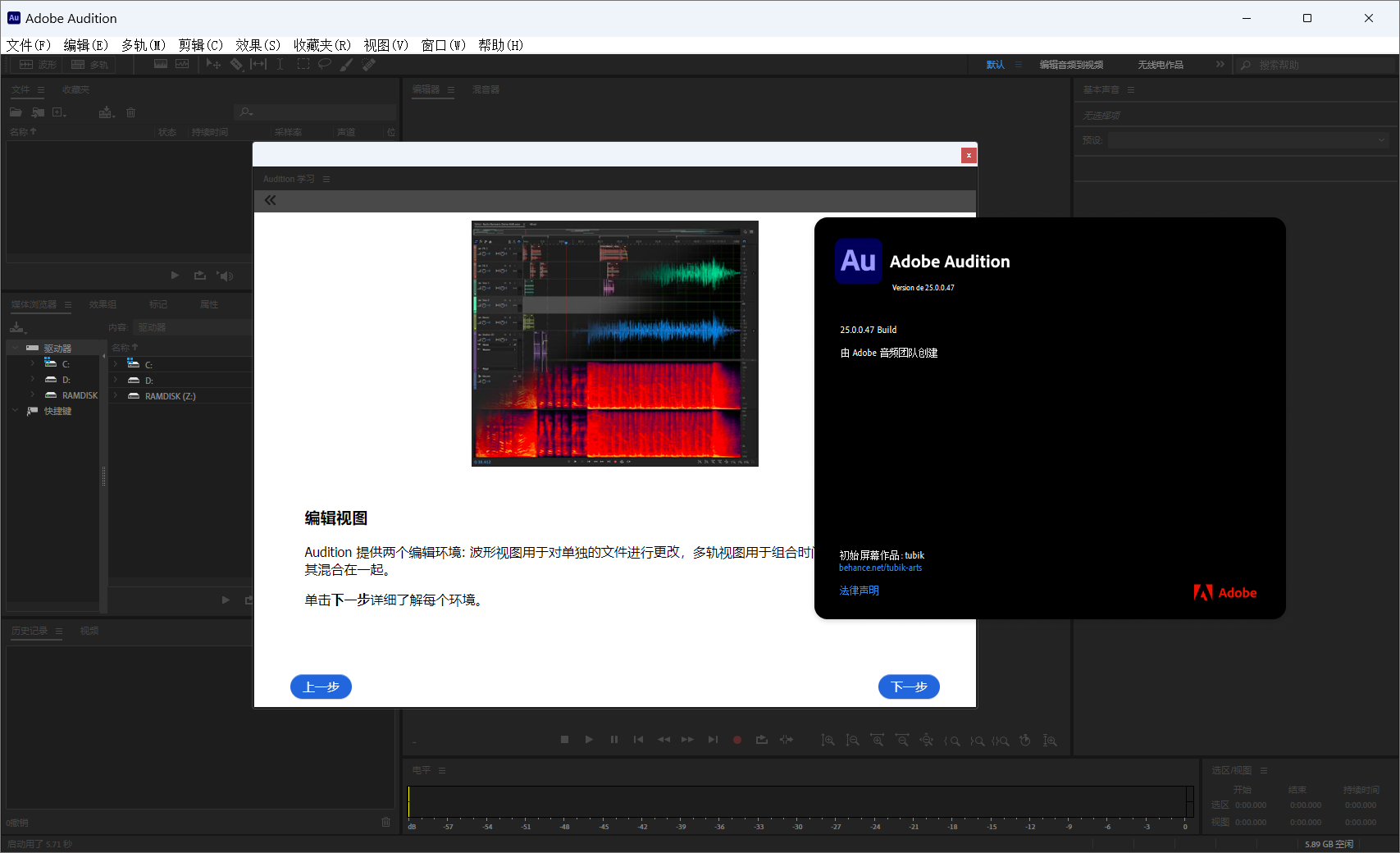
Task: Select the Marquee Selection tool
Action: pos(303,64)
